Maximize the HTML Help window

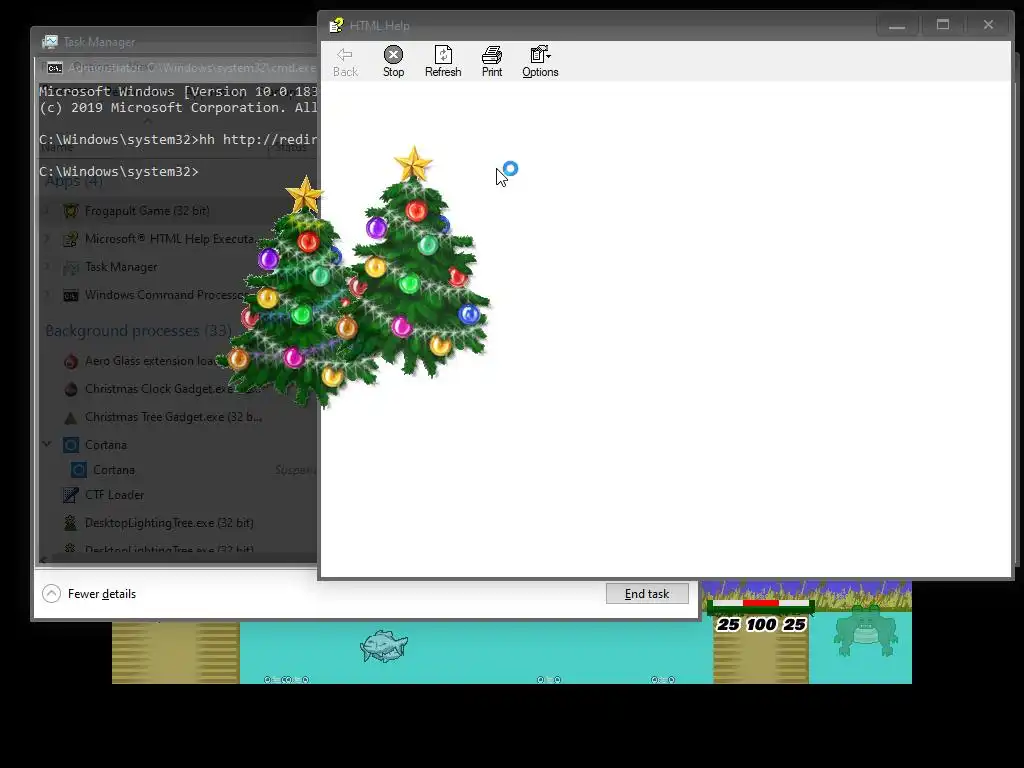pyautogui.click(x=942, y=25)
